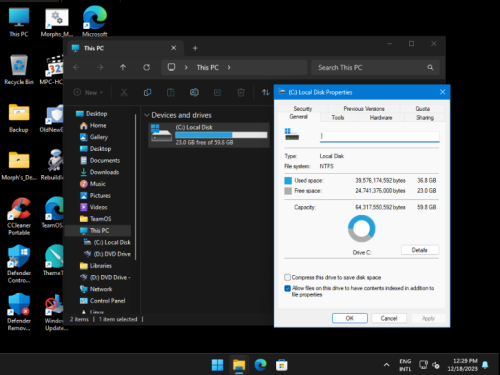500x375 pixels.
Task: Open the New dropdown in Explorer toolbar
Action: point(88,92)
